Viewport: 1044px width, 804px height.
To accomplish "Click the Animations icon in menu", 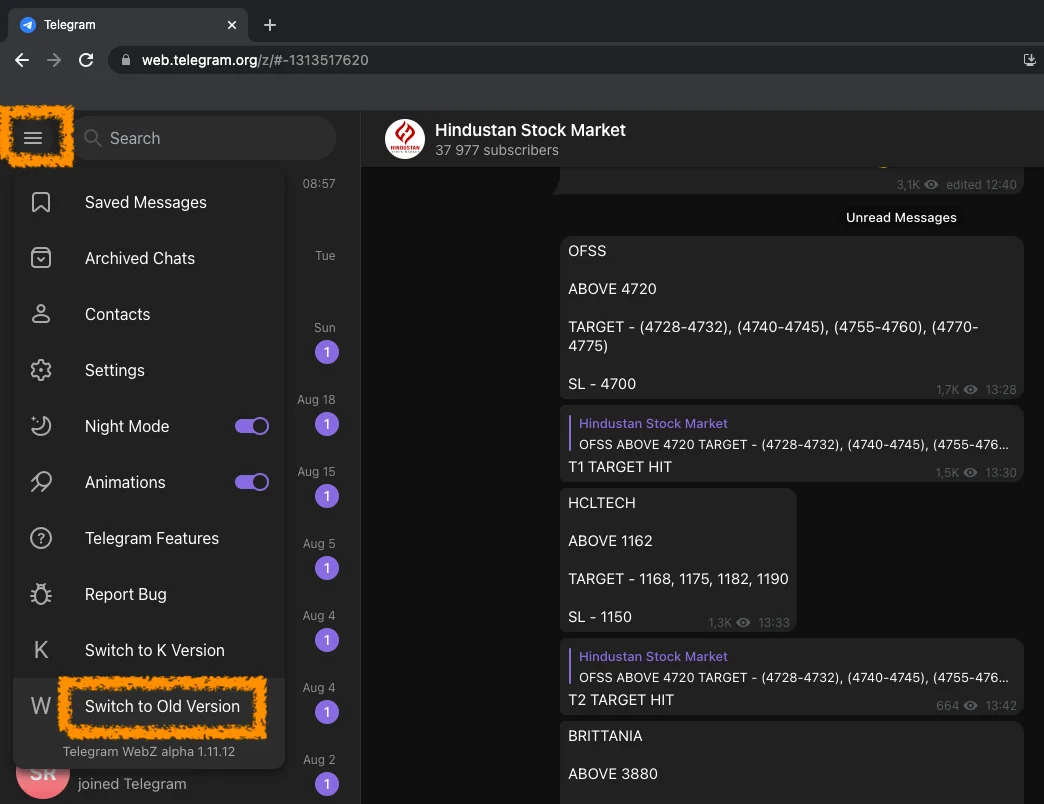I will (x=41, y=482).
